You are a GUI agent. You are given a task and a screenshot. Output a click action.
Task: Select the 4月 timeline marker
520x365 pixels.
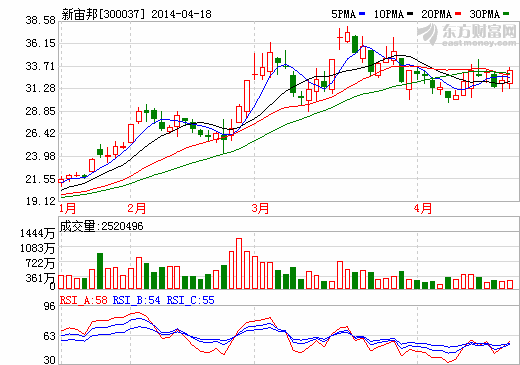(423, 209)
